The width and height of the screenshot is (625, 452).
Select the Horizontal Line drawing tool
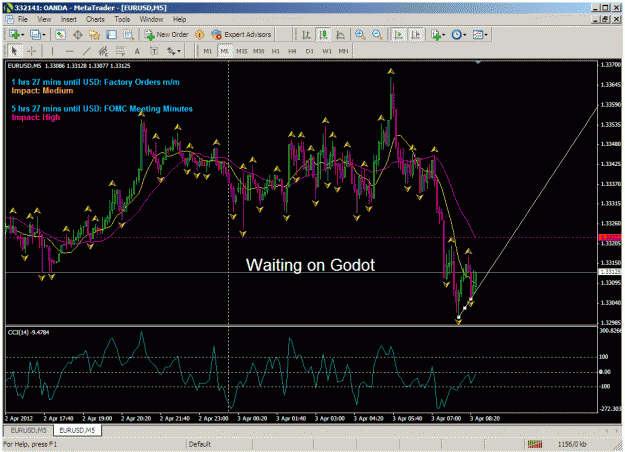pos(69,51)
